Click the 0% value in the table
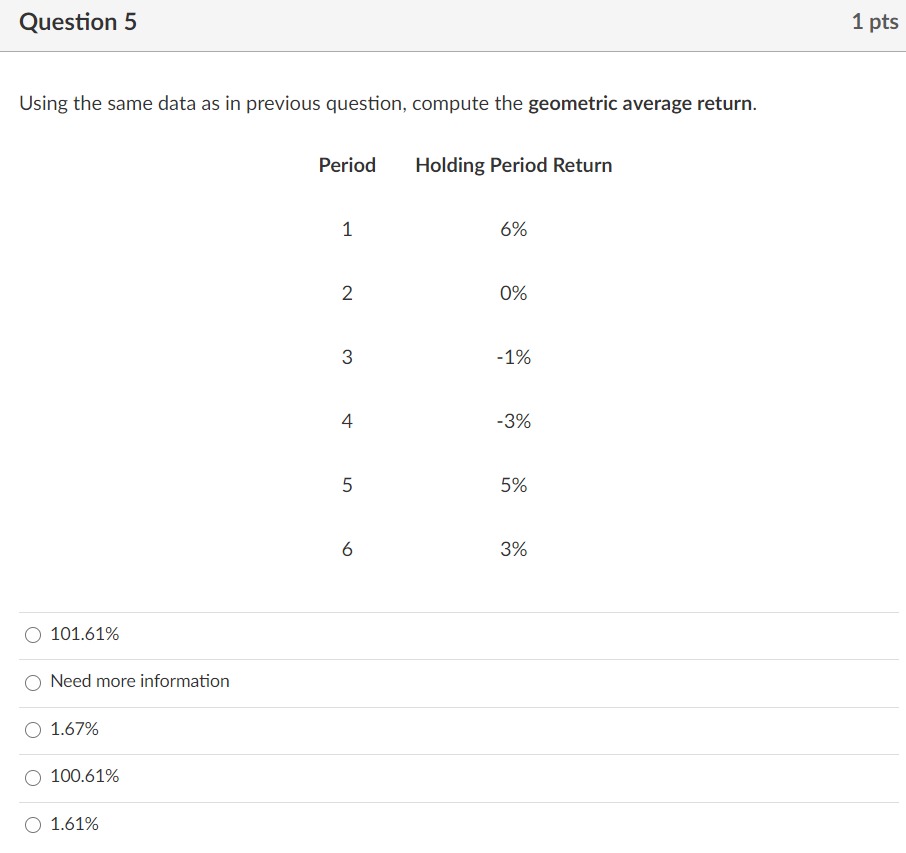The image size is (906, 853). click(514, 293)
